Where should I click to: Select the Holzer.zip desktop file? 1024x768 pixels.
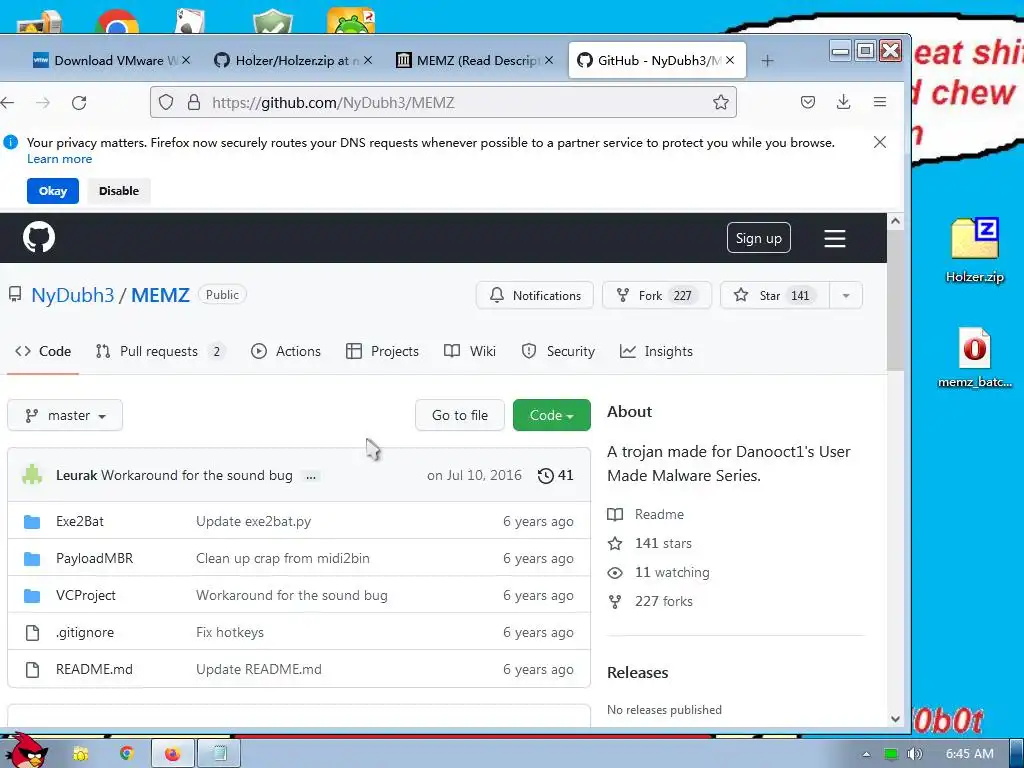(974, 250)
